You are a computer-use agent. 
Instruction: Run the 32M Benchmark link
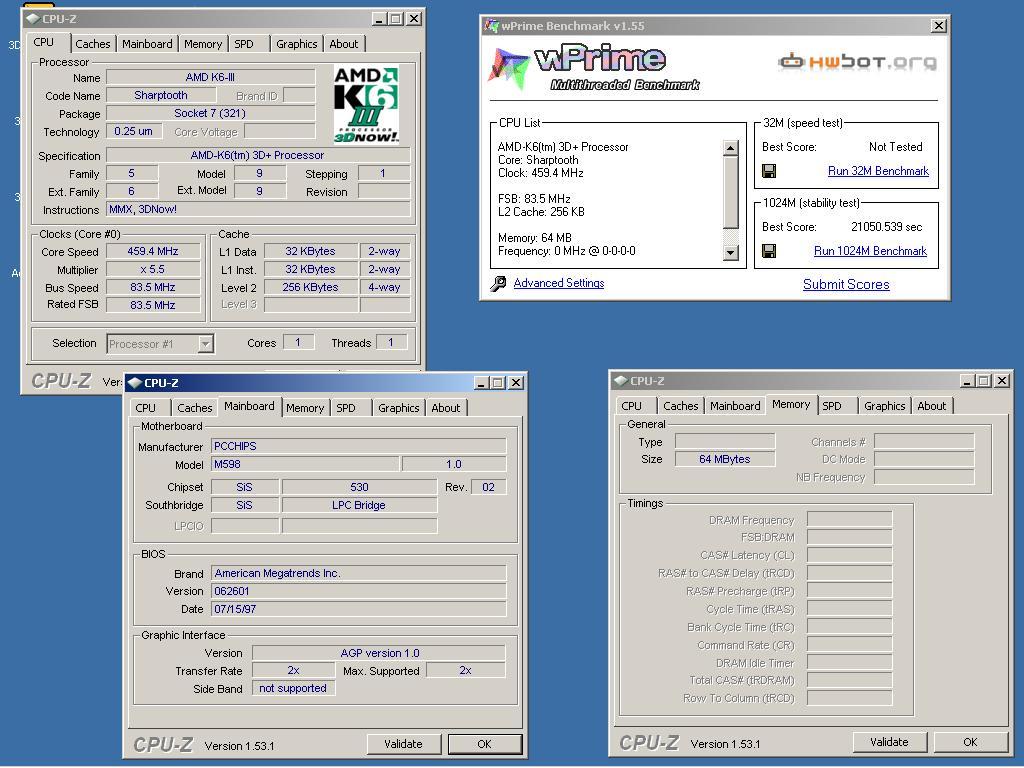[878, 171]
